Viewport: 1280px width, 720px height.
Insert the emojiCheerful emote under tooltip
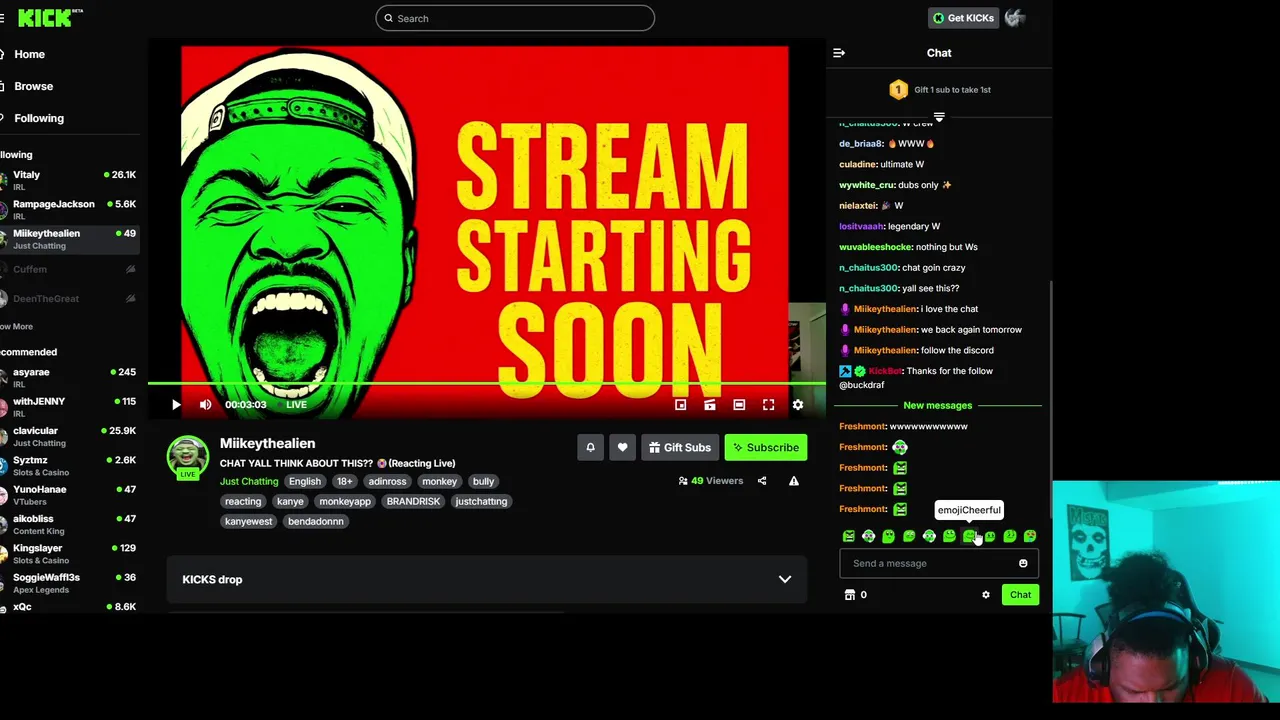pyautogui.click(x=969, y=537)
